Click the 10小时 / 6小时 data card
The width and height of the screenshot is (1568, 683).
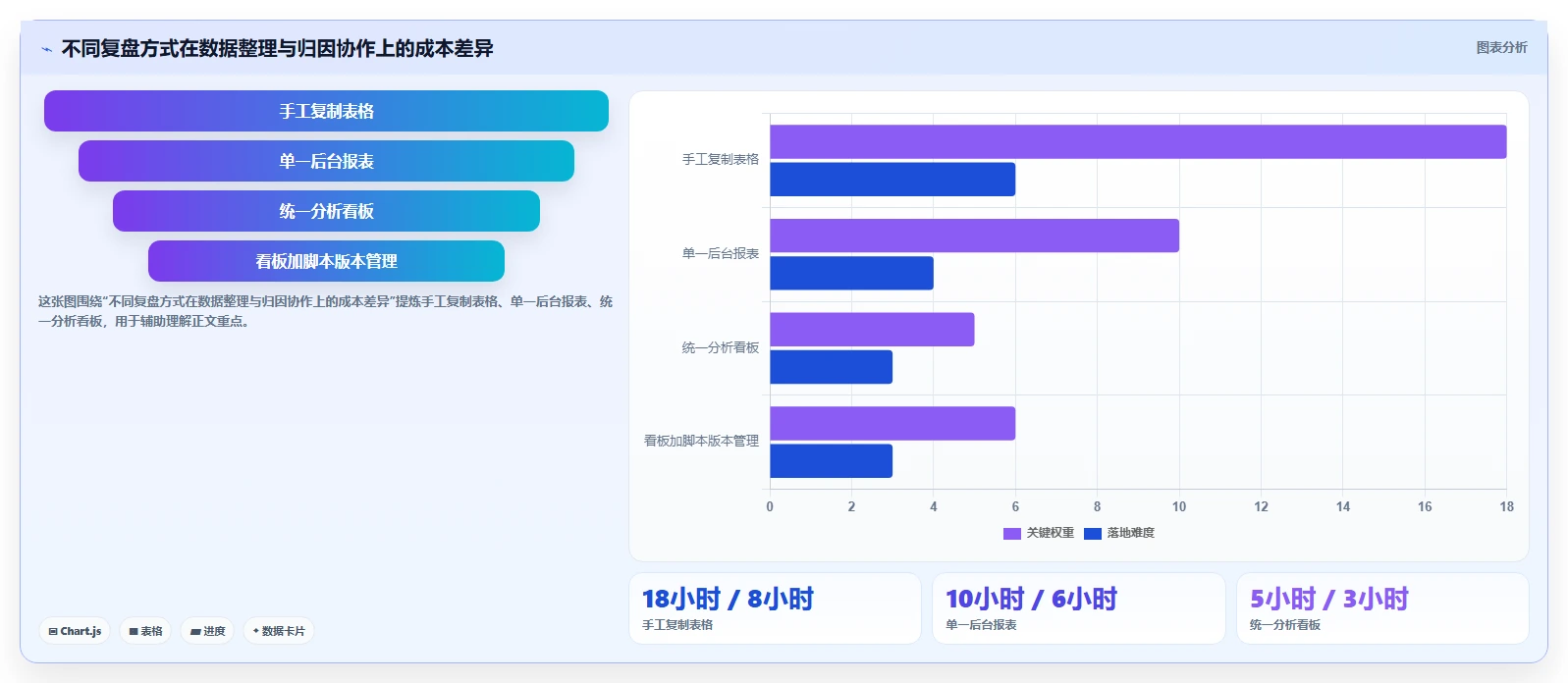coord(1079,608)
